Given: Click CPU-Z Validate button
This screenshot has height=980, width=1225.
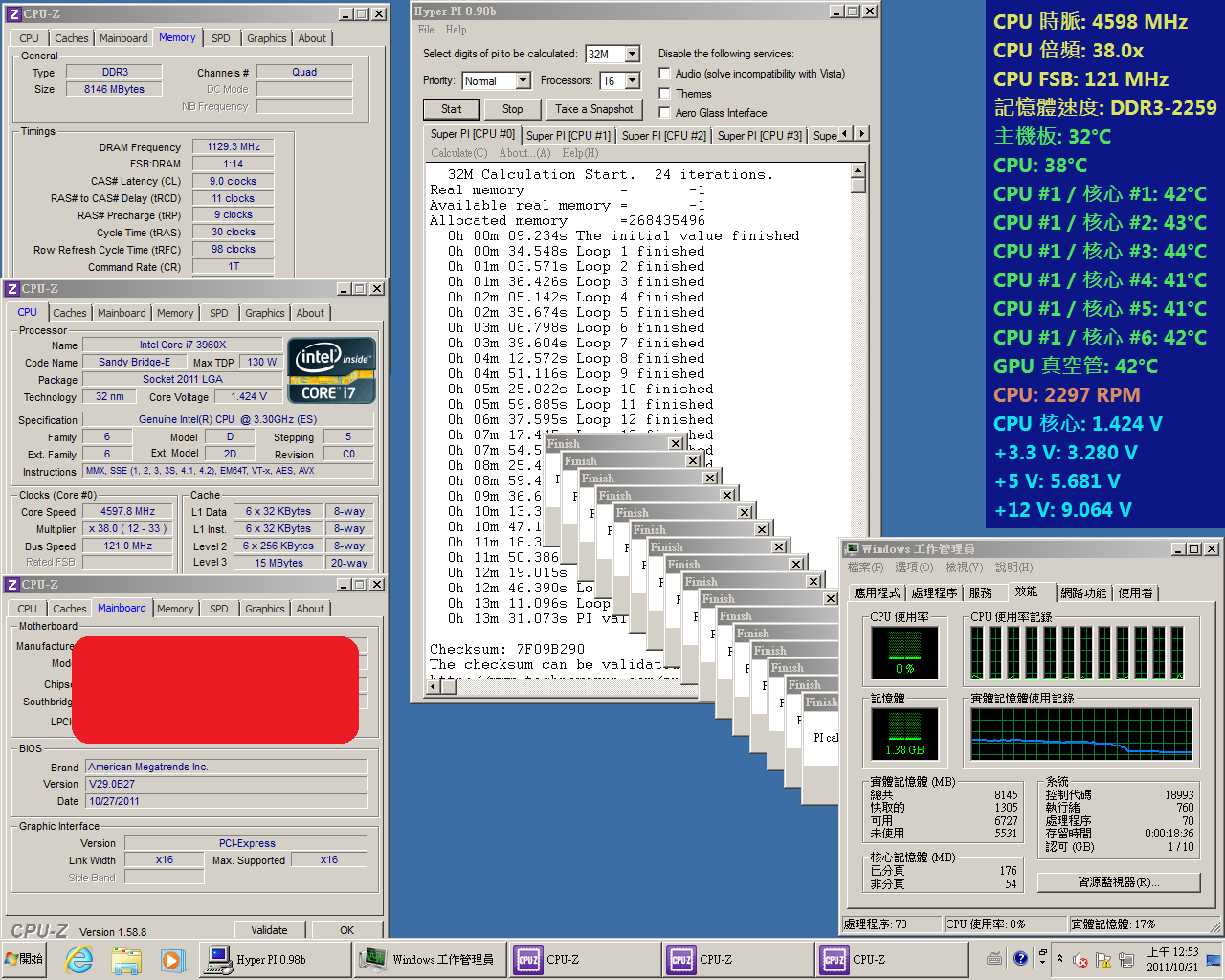Looking at the screenshot, I should click(x=269, y=930).
